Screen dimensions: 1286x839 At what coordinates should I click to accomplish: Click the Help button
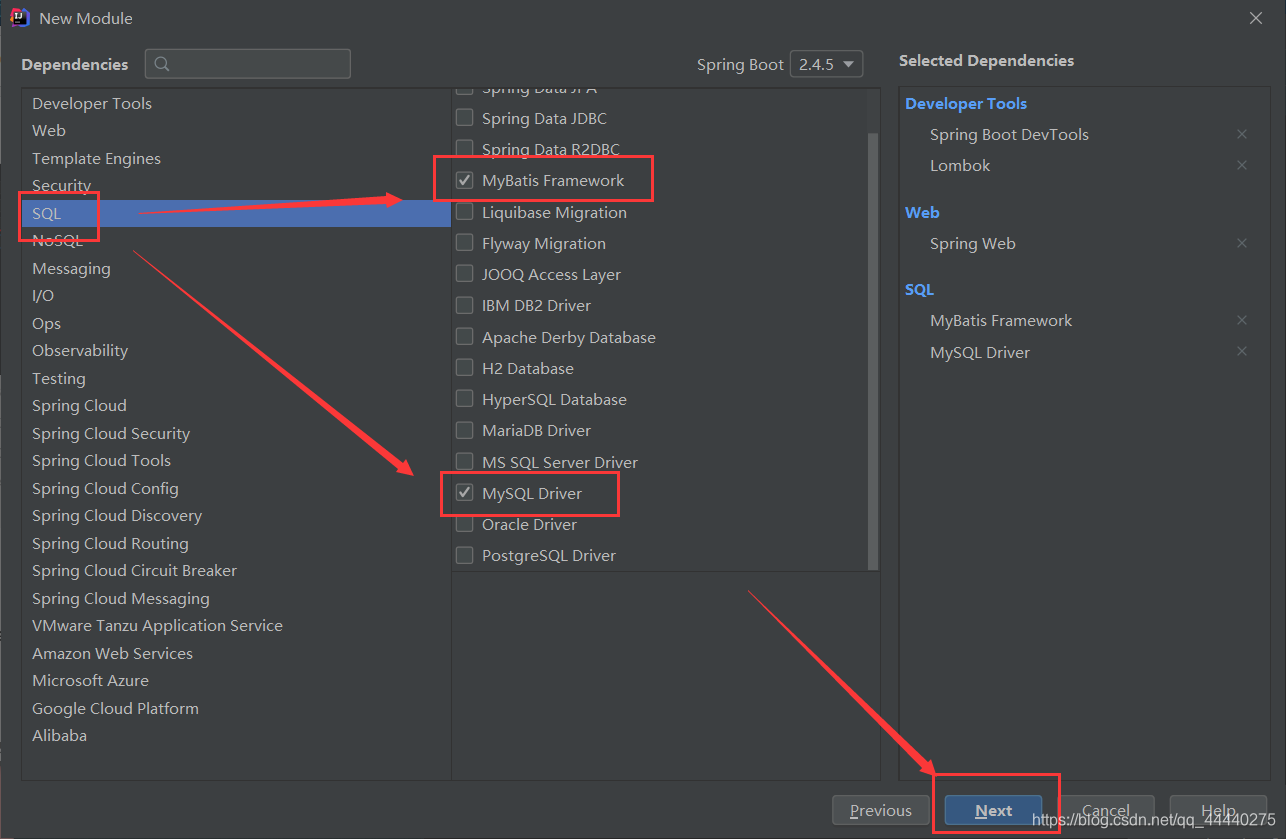point(1219,810)
